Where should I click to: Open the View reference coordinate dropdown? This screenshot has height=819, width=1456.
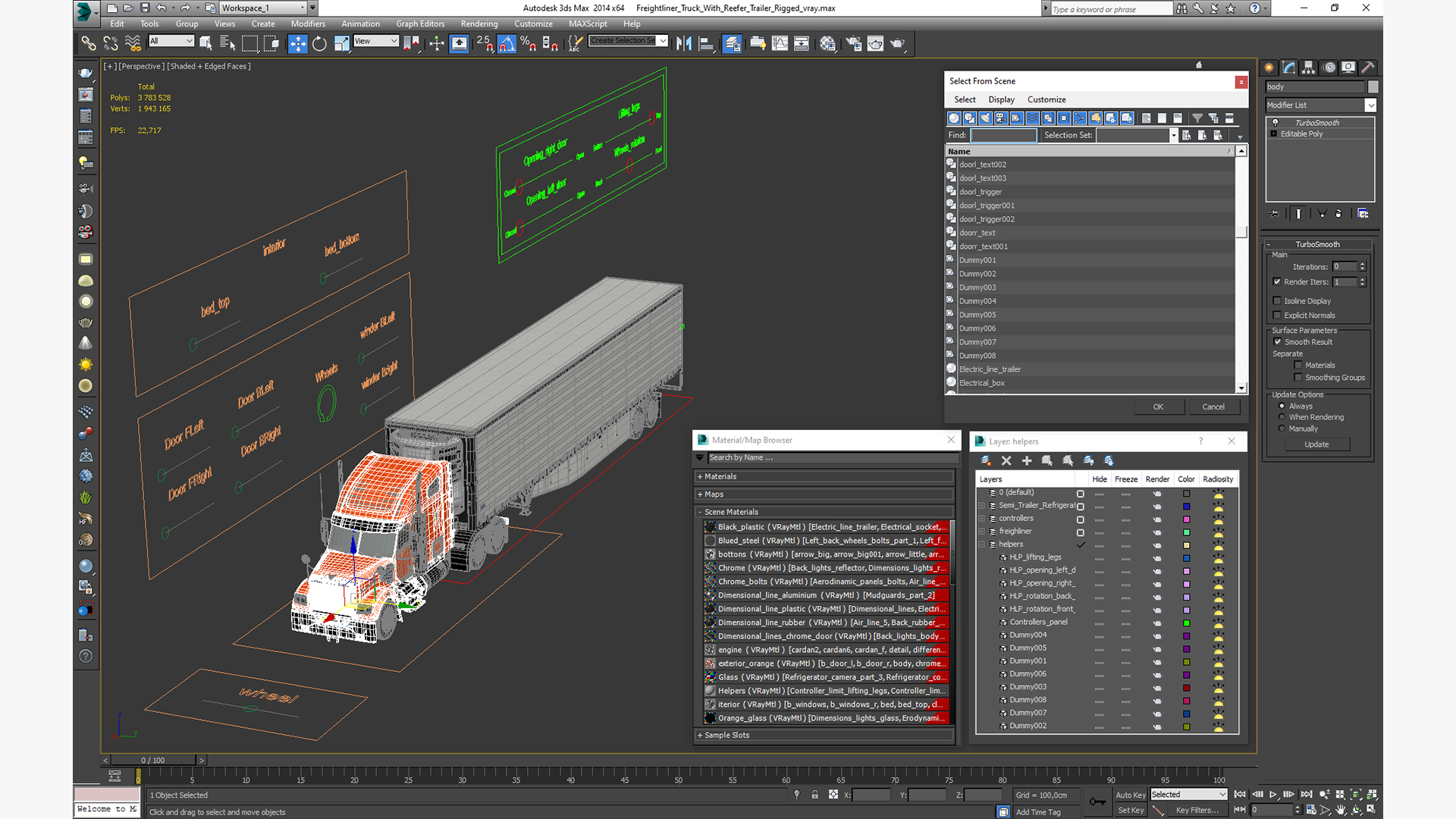376,41
